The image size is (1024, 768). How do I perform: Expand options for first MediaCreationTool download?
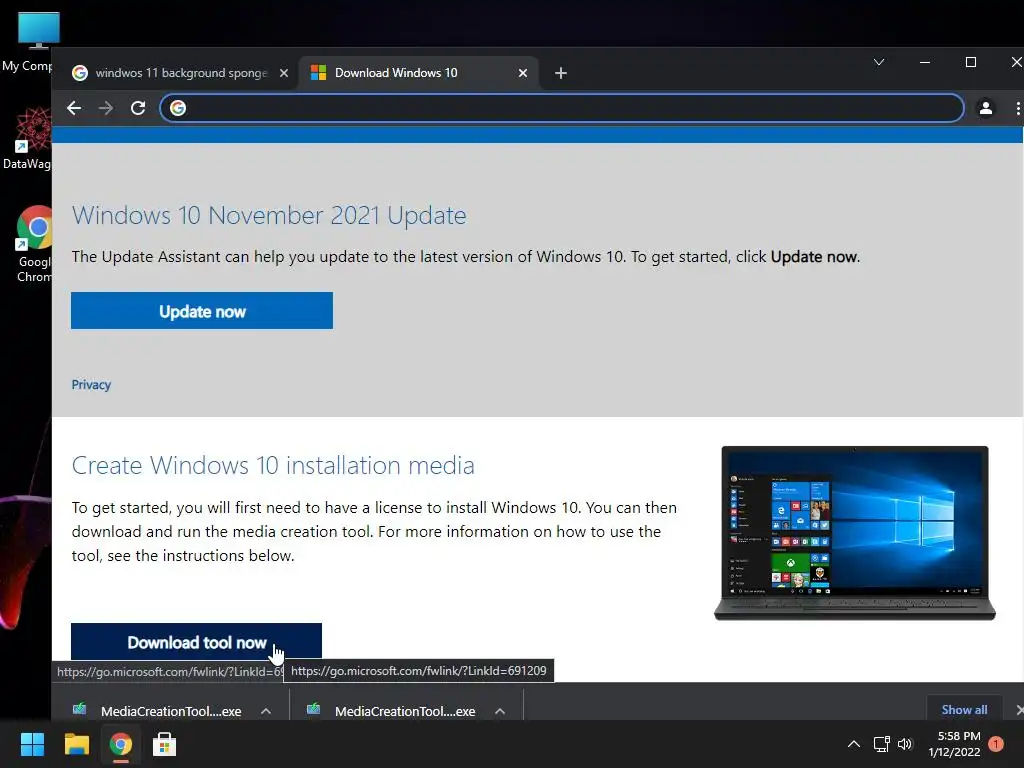(x=266, y=711)
